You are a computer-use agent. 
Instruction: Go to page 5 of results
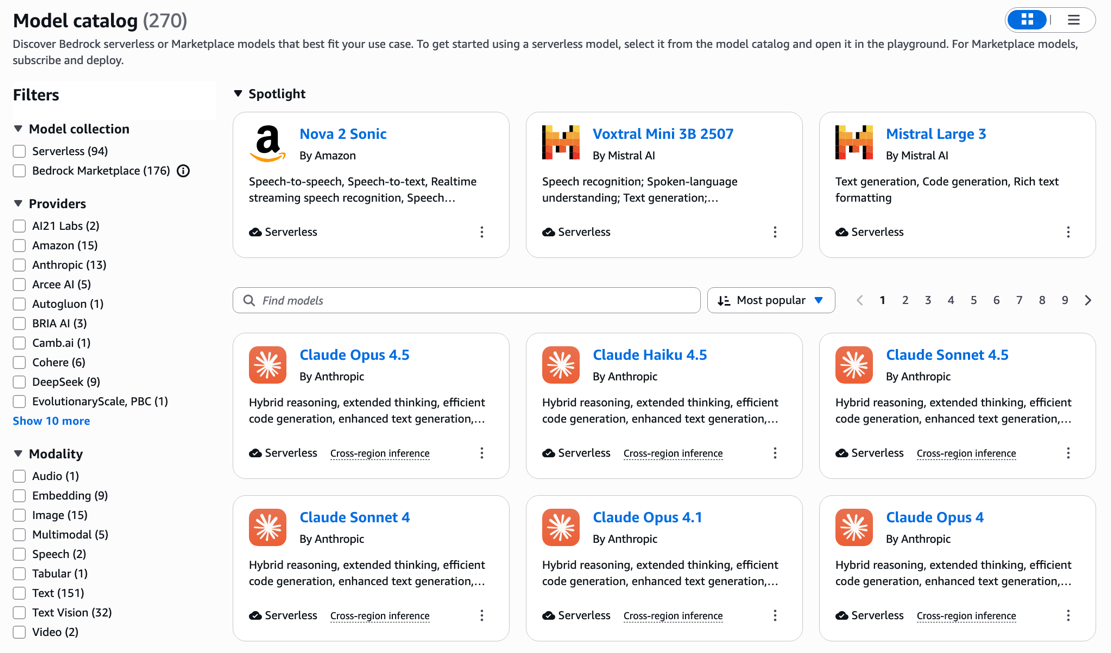(x=974, y=300)
